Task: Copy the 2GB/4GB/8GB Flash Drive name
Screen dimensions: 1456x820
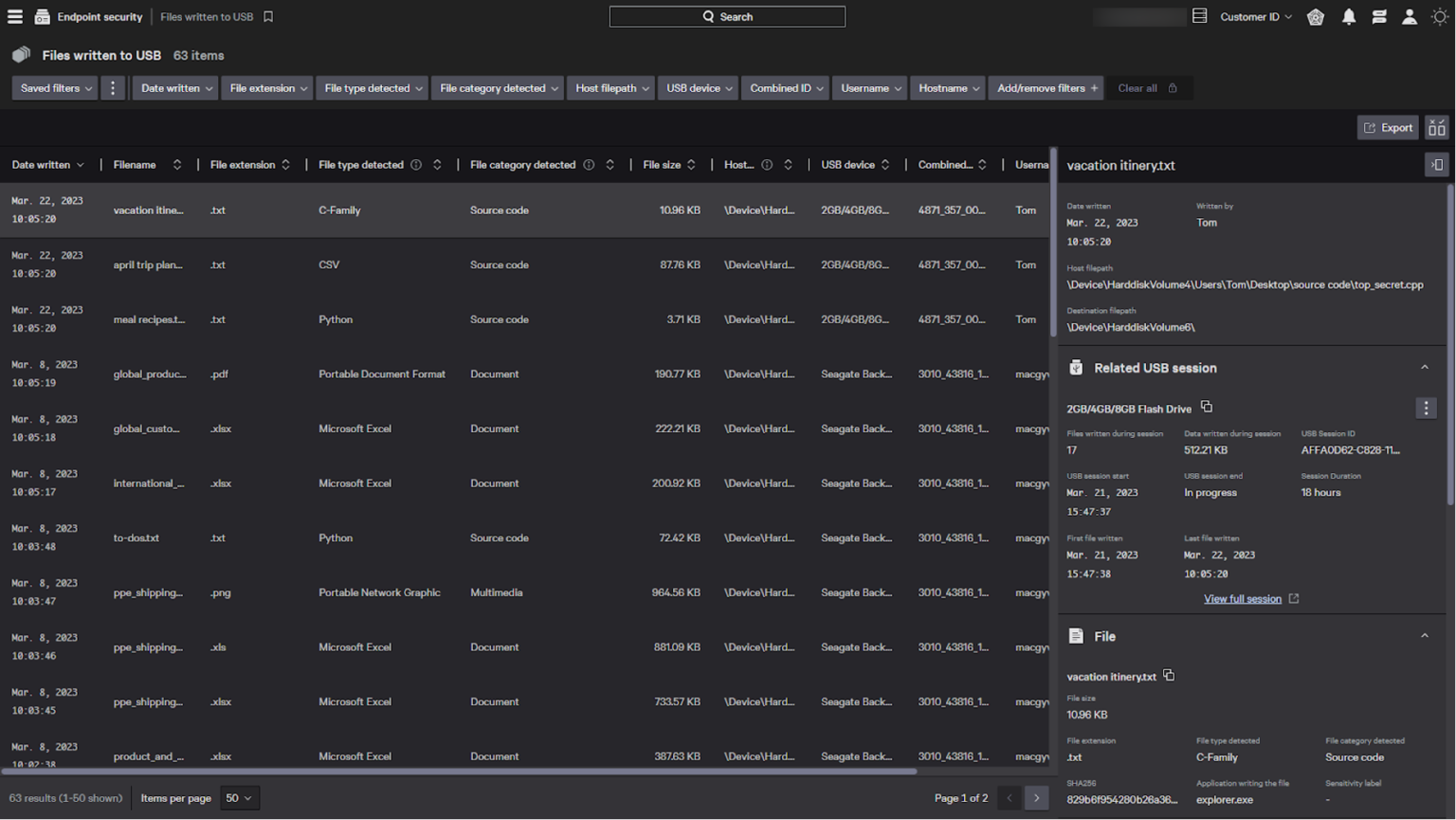Action: [1207, 407]
